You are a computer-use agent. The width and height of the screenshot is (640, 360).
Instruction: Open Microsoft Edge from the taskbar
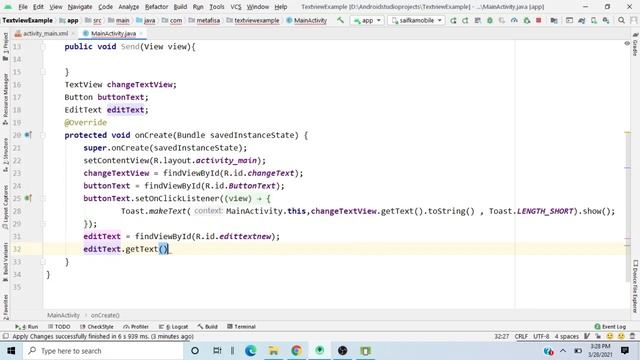pos(251,351)
